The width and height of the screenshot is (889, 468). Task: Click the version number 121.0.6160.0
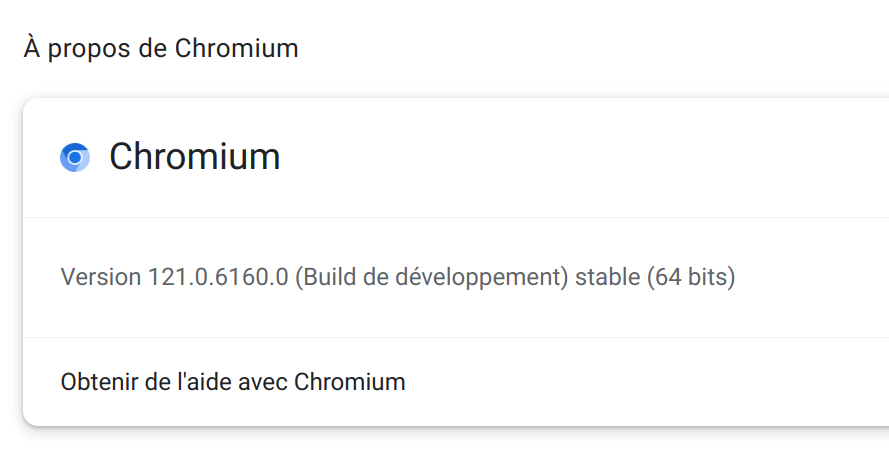tap(218, 277)
